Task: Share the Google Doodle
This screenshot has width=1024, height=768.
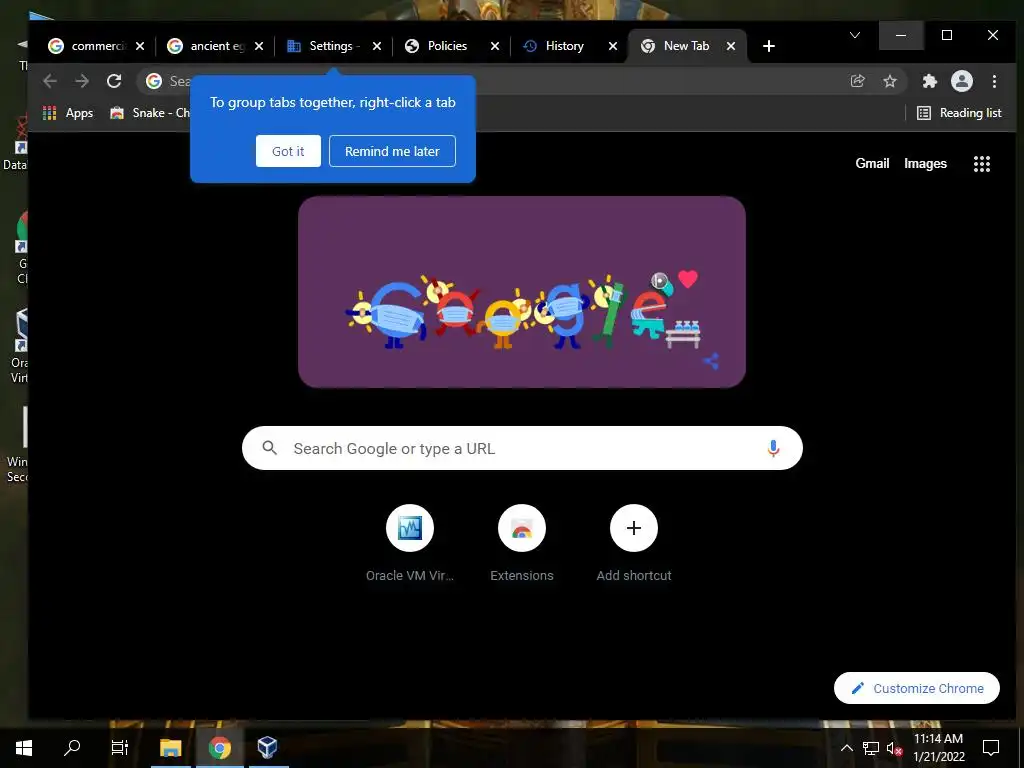Action: pos(711,361)
